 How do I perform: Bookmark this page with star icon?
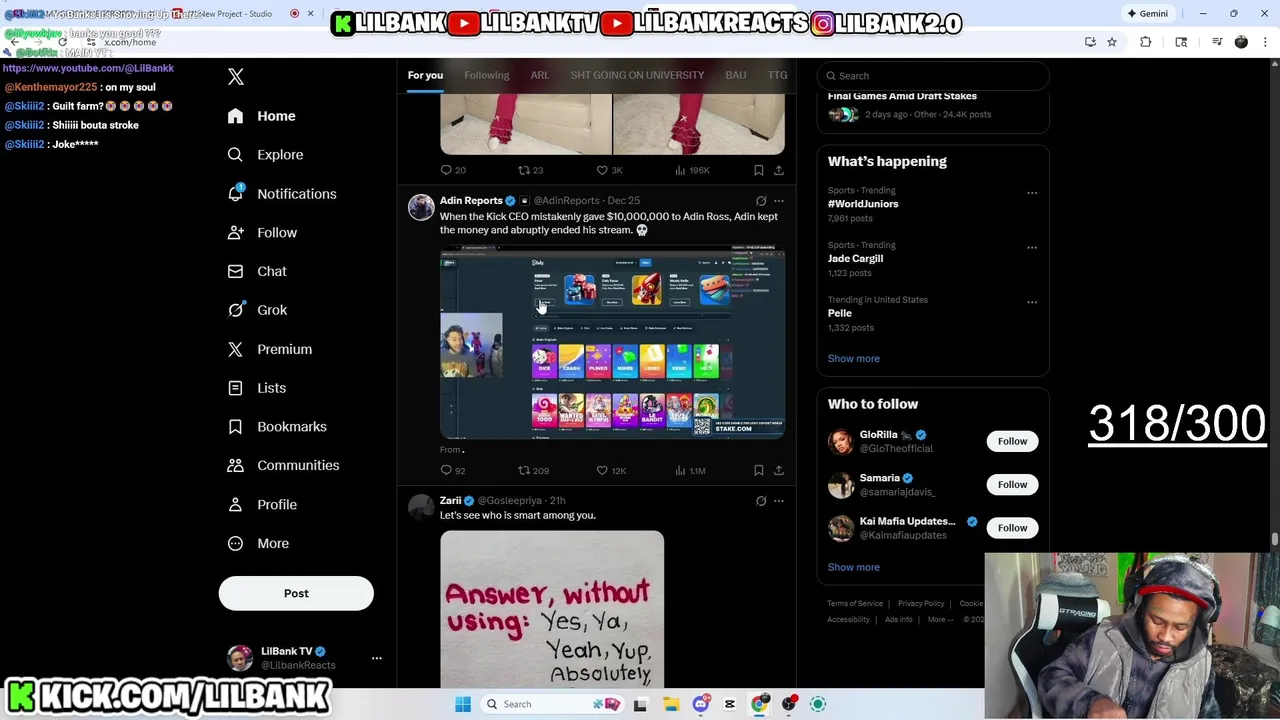click(1112, 42)
